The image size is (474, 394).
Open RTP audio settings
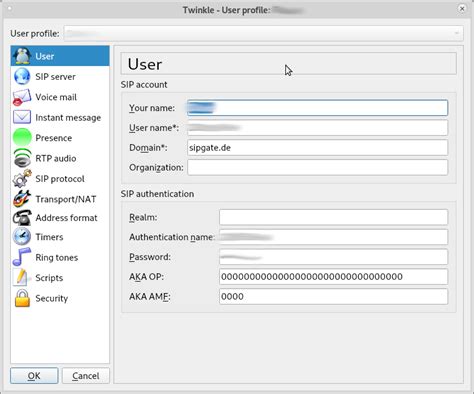[x=60, y=158]
